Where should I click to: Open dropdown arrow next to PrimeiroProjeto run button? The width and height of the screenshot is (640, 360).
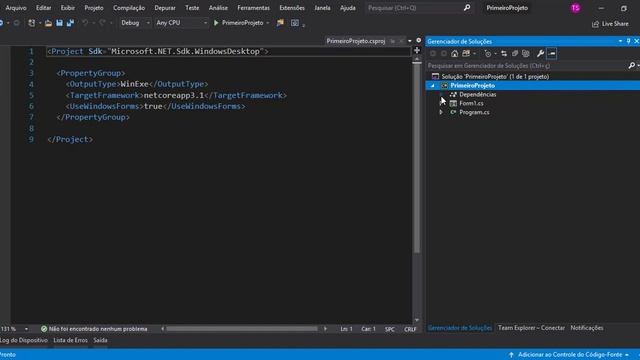[268, 23]
